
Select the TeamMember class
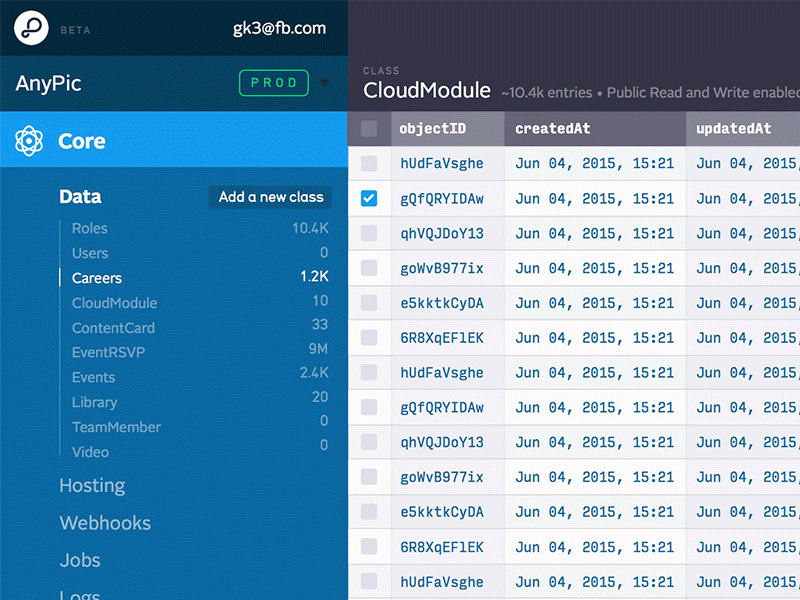pos(116,427)
